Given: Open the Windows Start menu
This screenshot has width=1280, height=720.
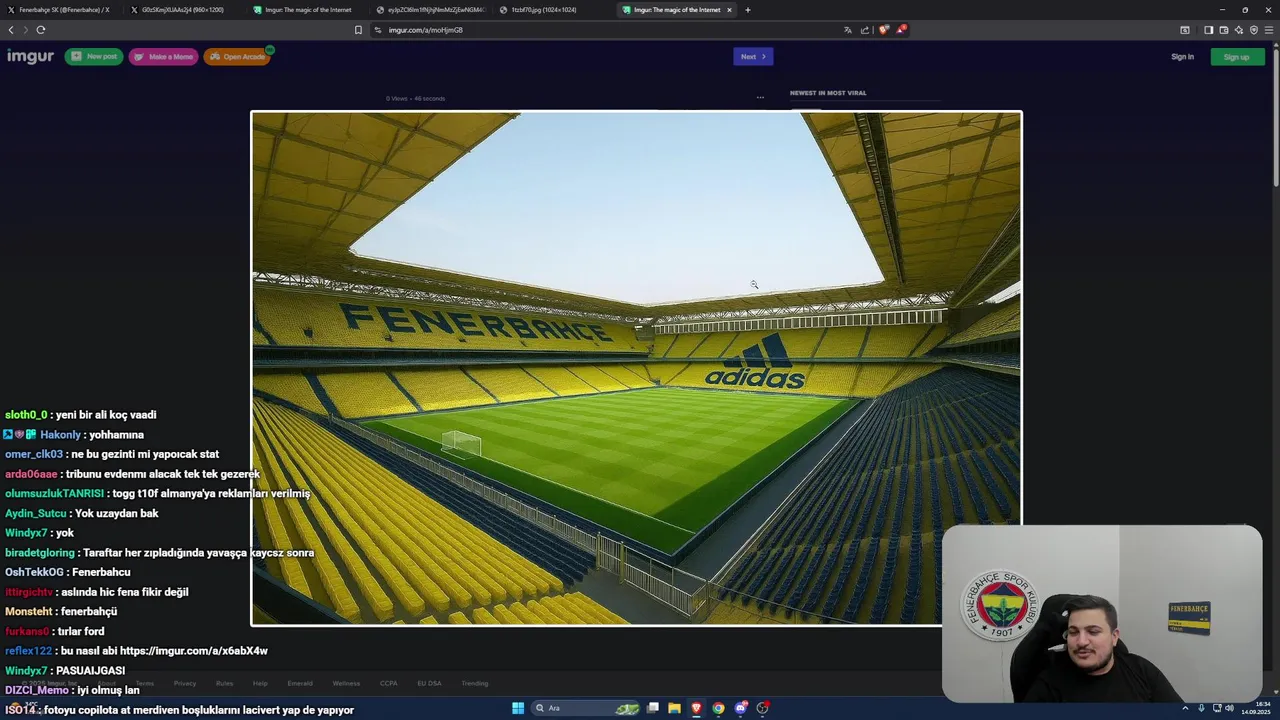Looking at the screenshot, I should pos(518,708).
